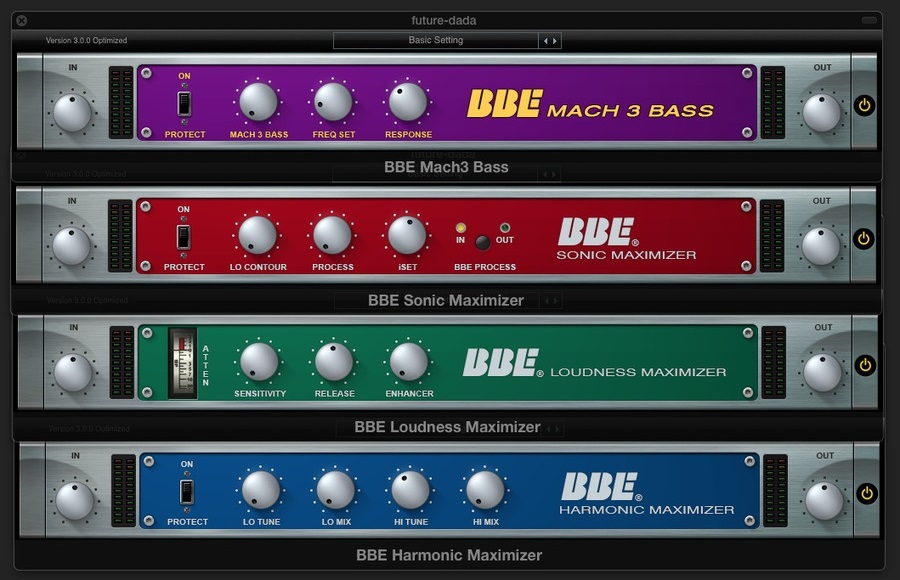Click the Harmonic Maximizer OUT knob
Viewport: 900px width, 580px height.
824,501
